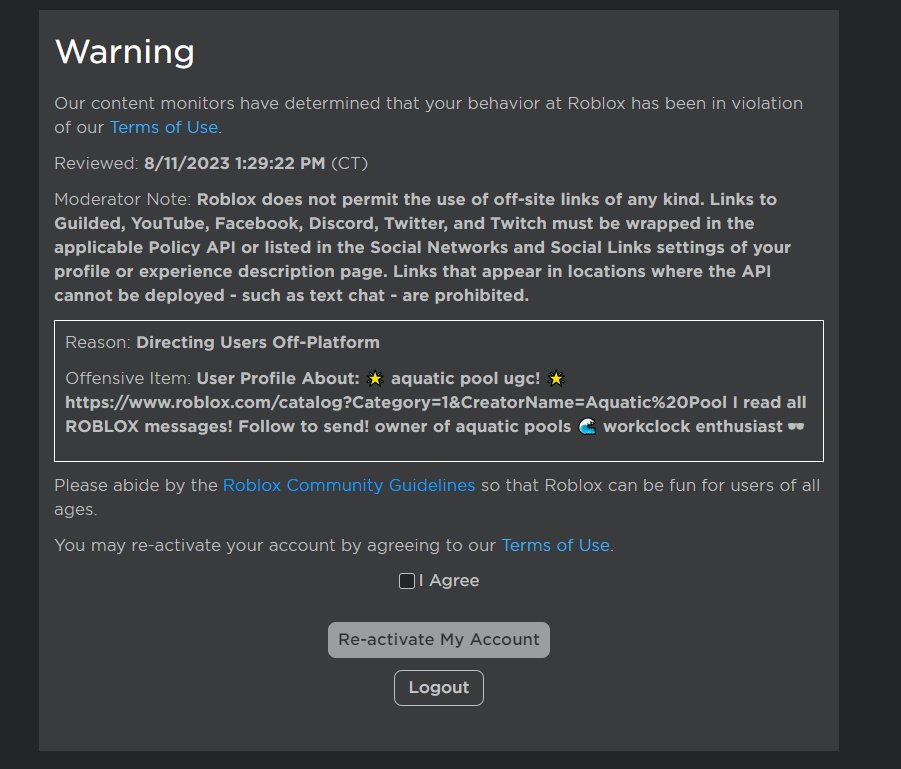Click the wave emoji after aquatic pools
901x769 pixels.
(x=587, y=426)
